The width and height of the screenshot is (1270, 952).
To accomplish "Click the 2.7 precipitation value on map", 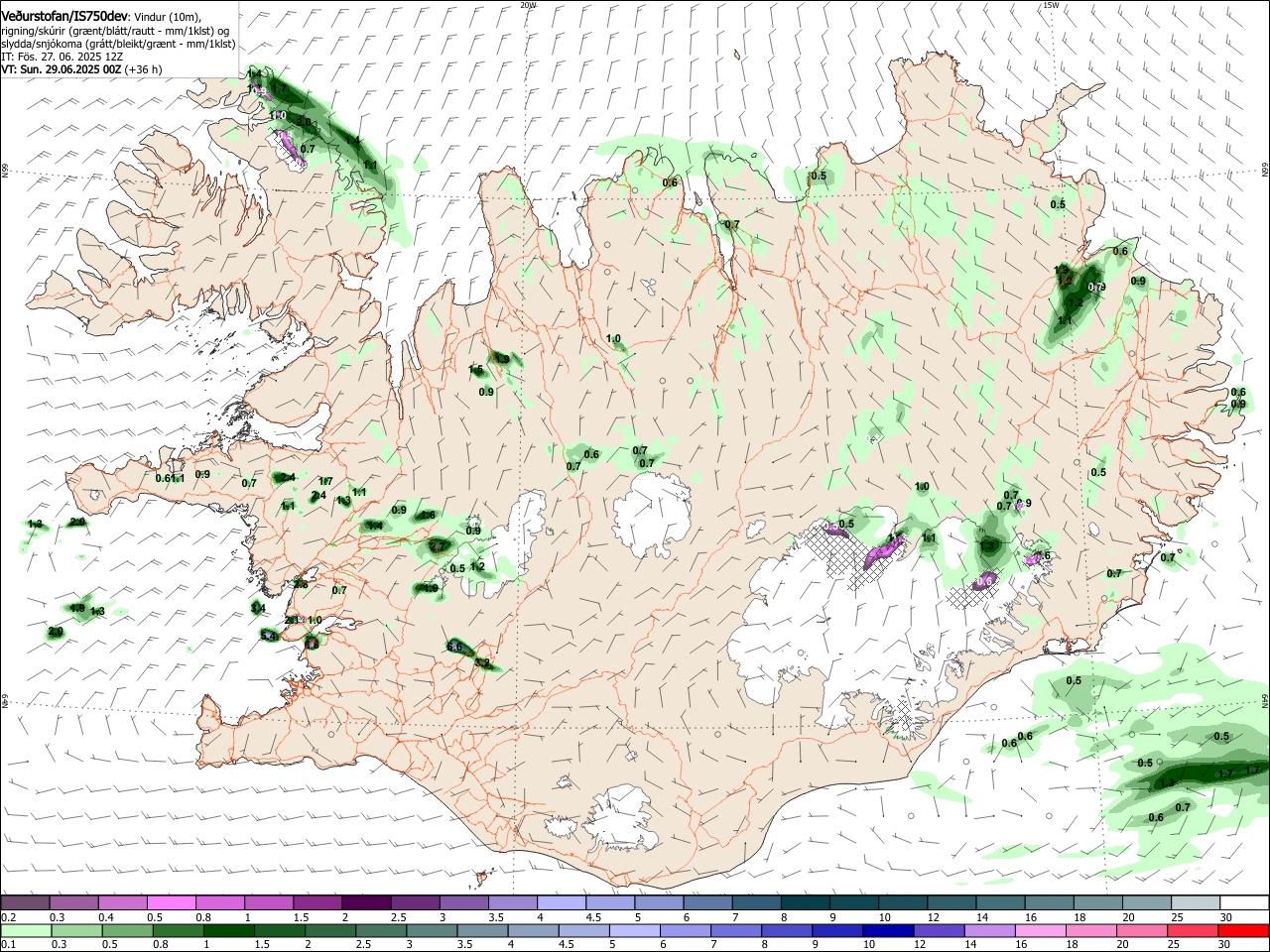I will coord(439,546).
